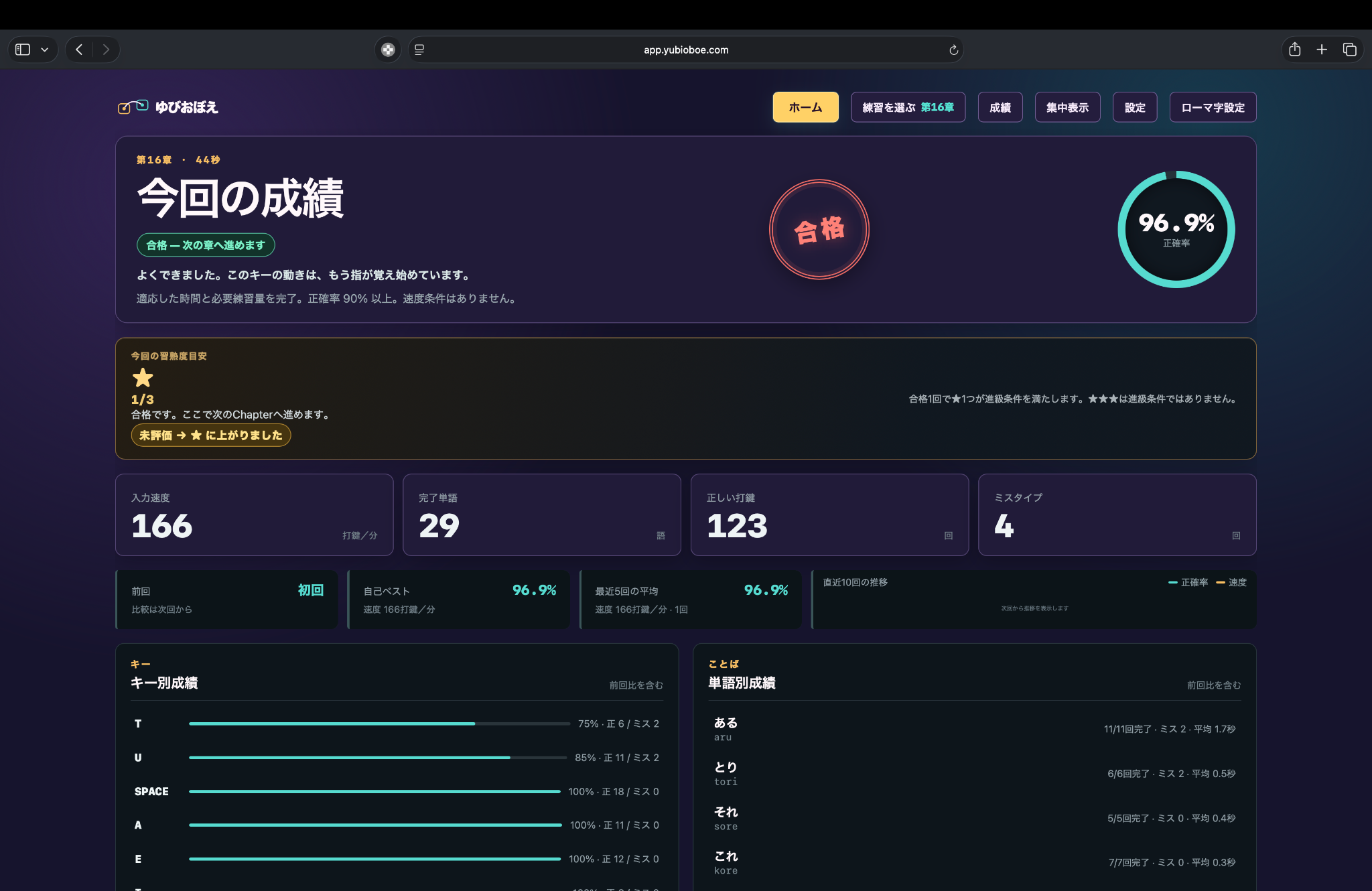The height and width of the screenshot is (891, 1372).
Task: Click the U key row 85% text
Action: tap(617, 758)
